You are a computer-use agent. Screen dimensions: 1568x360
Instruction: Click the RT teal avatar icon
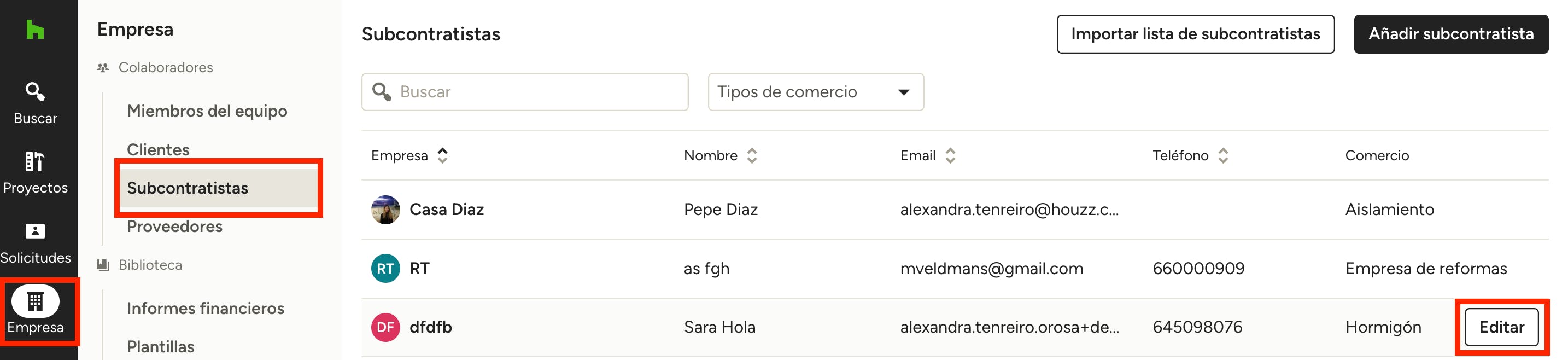pos(385,269)
